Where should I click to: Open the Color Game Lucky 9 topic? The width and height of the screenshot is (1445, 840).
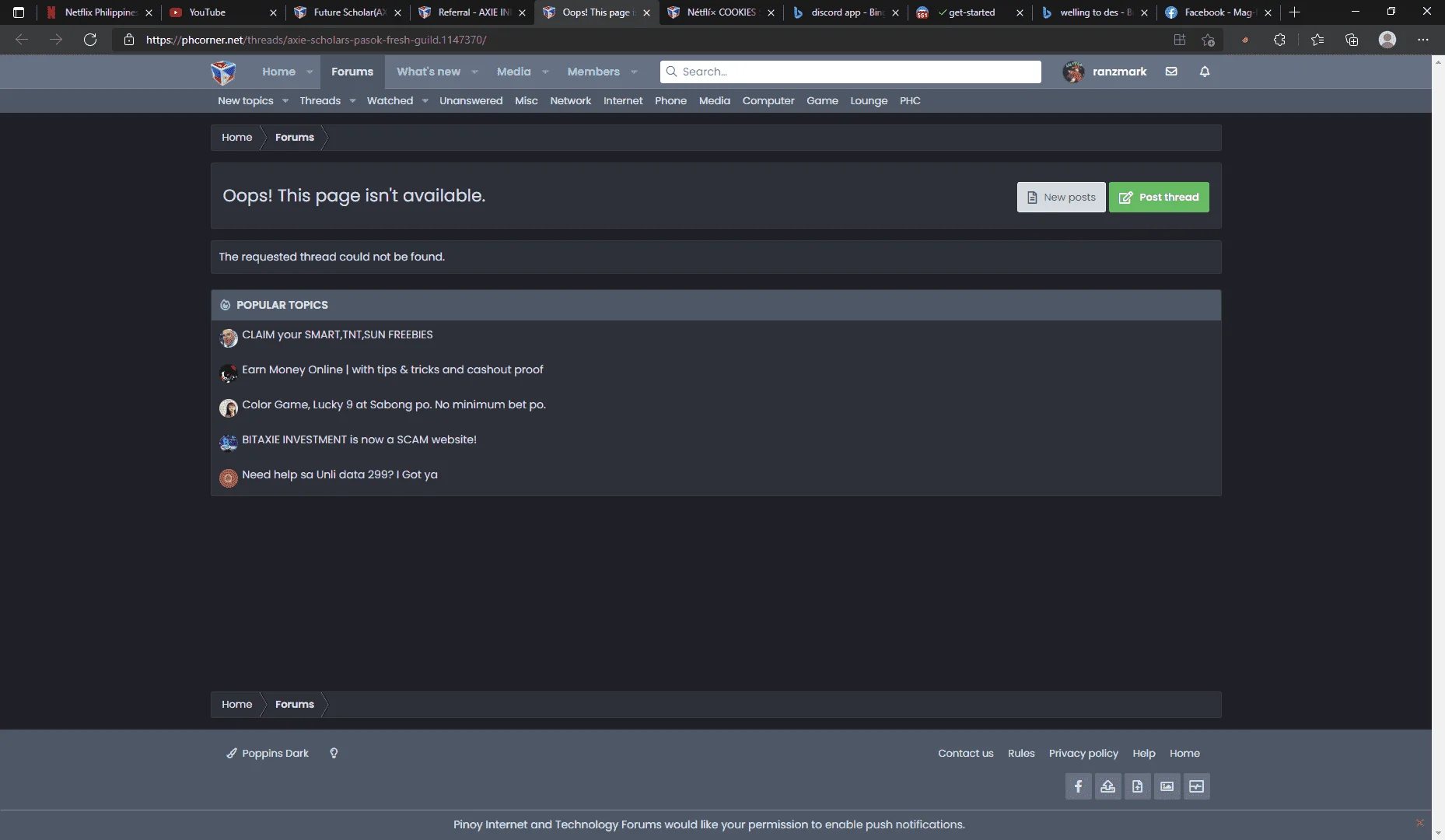(394, 404)
